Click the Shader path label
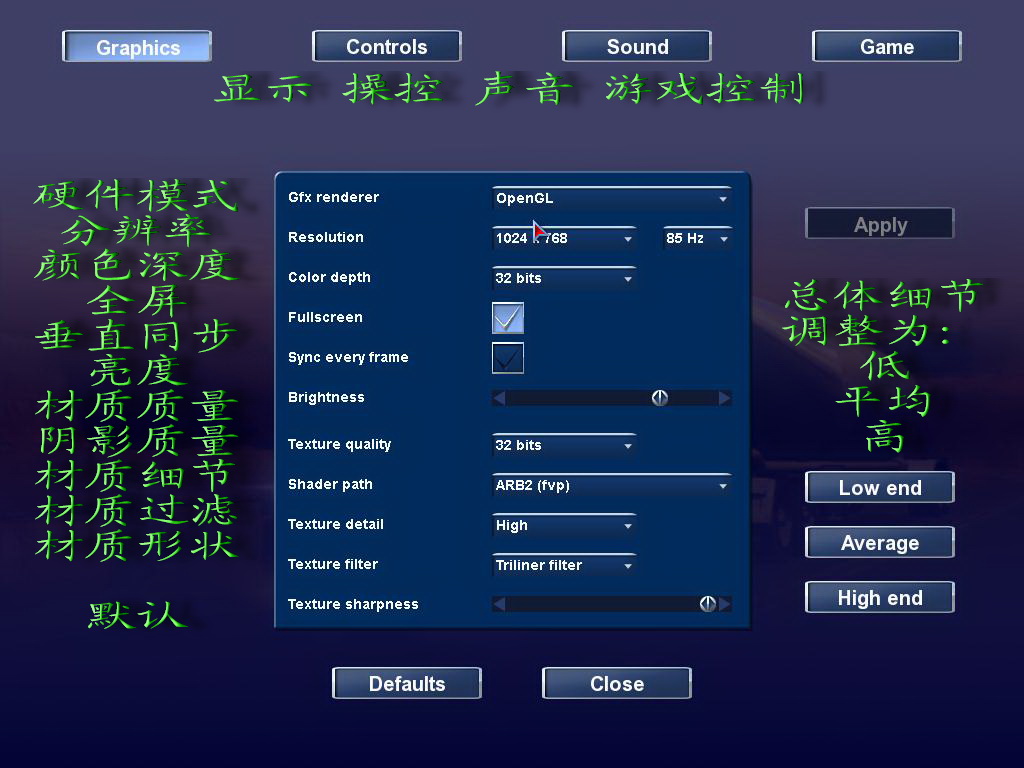 pyautogui.click(x=330, y=485)
